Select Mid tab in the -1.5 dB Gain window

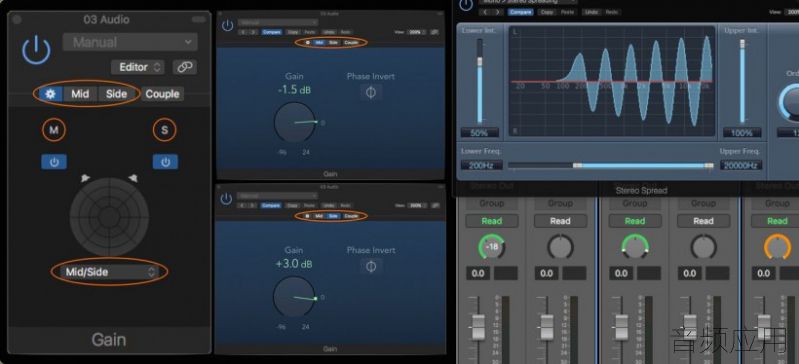tap(320, 42)
